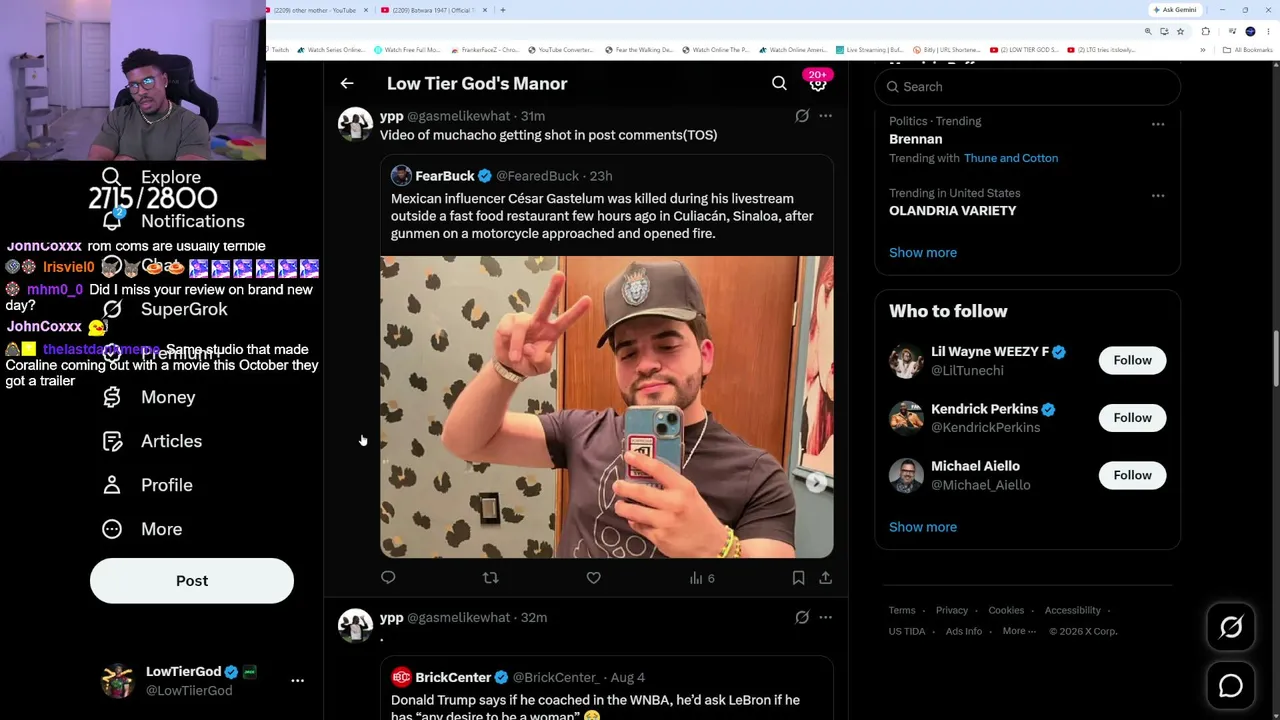The image size is (1280, 720).
Task: Follow Lil Wayne WEEZY F
Action: pos(1132,360)
